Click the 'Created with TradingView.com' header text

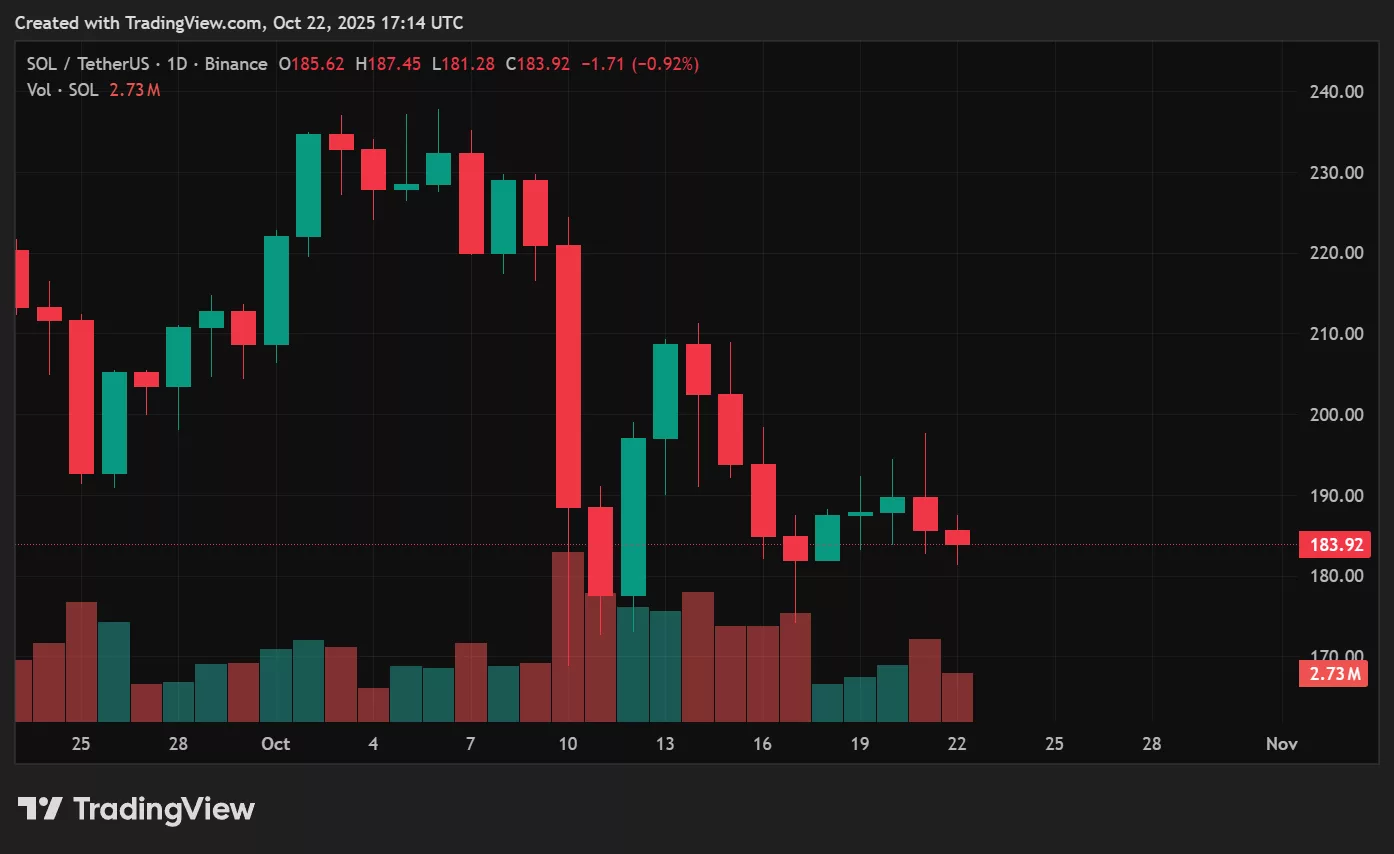point(238,22)
